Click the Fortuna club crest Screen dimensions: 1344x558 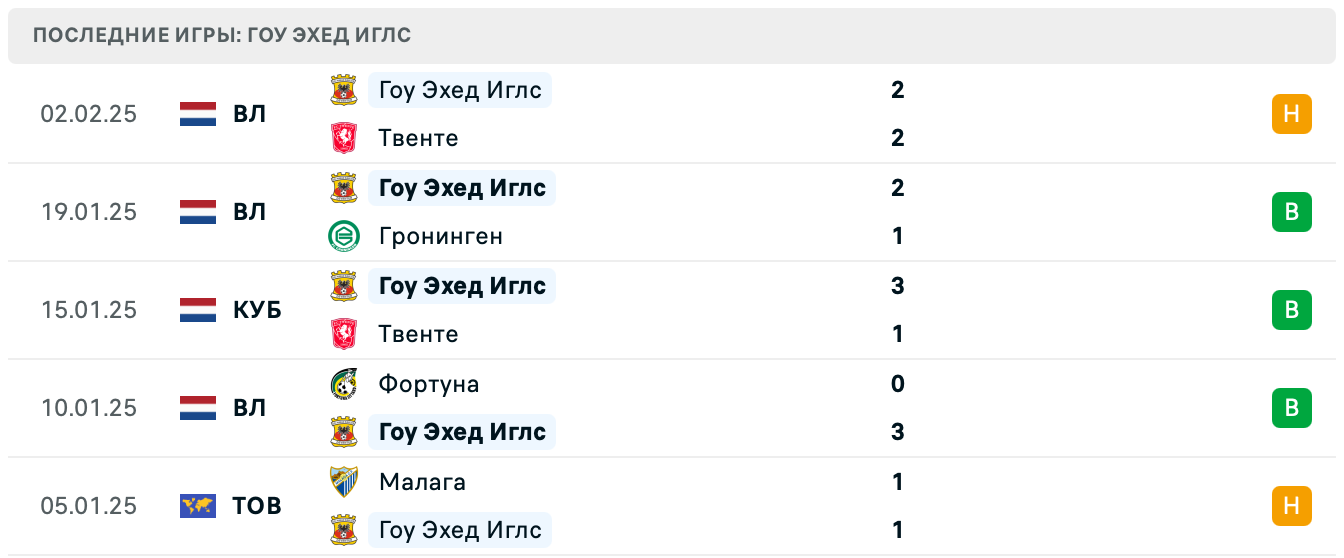[x=344, y=384]
